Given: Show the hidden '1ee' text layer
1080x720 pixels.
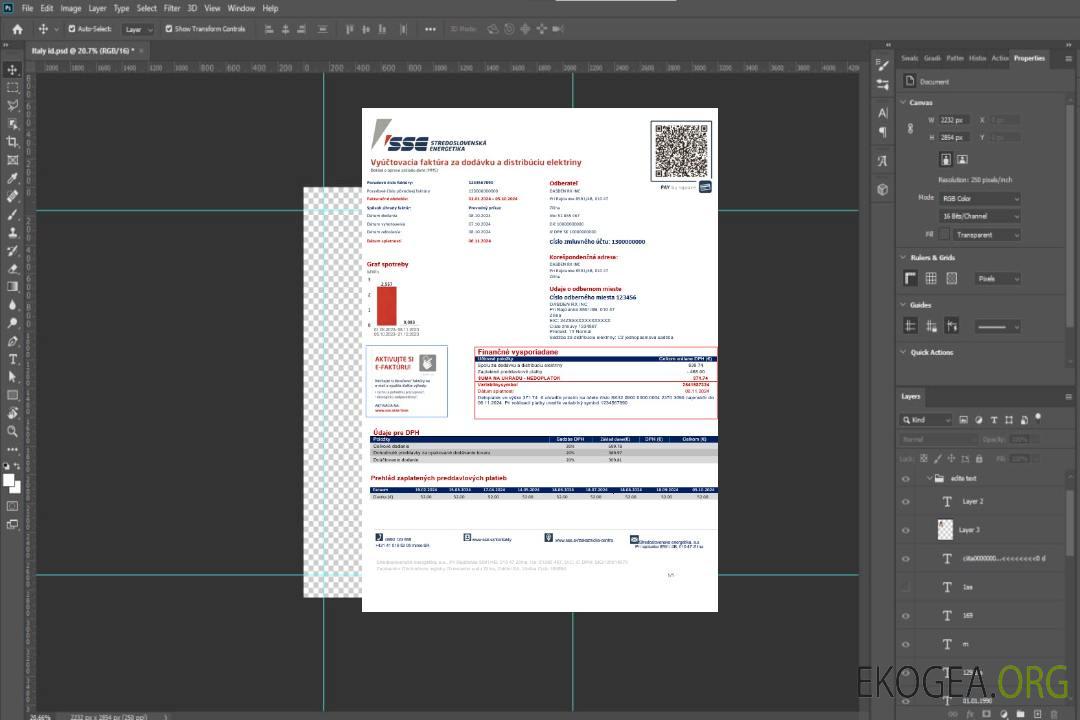Looking at the screenshot, I should pos(906,587).
